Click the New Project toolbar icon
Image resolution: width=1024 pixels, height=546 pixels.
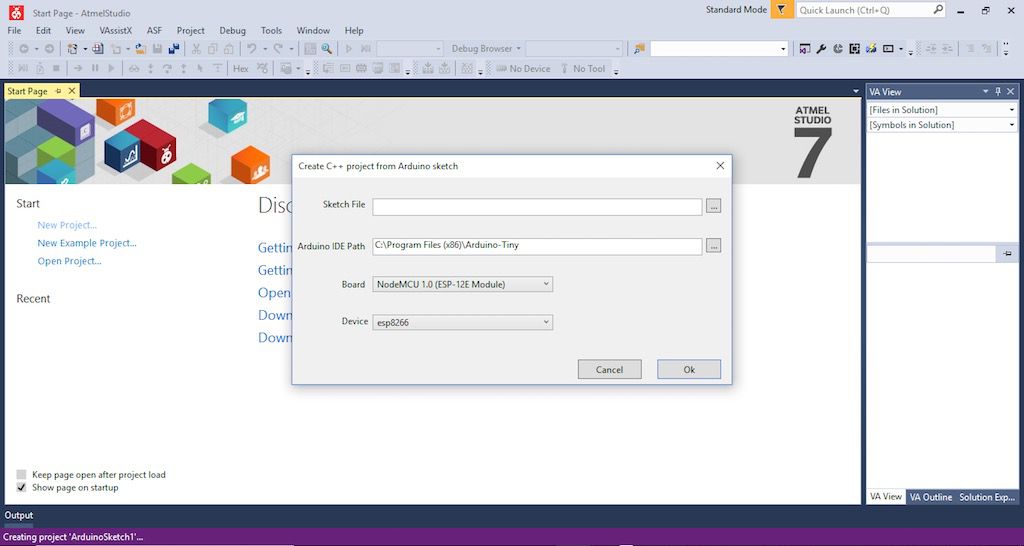pos(72,49)
